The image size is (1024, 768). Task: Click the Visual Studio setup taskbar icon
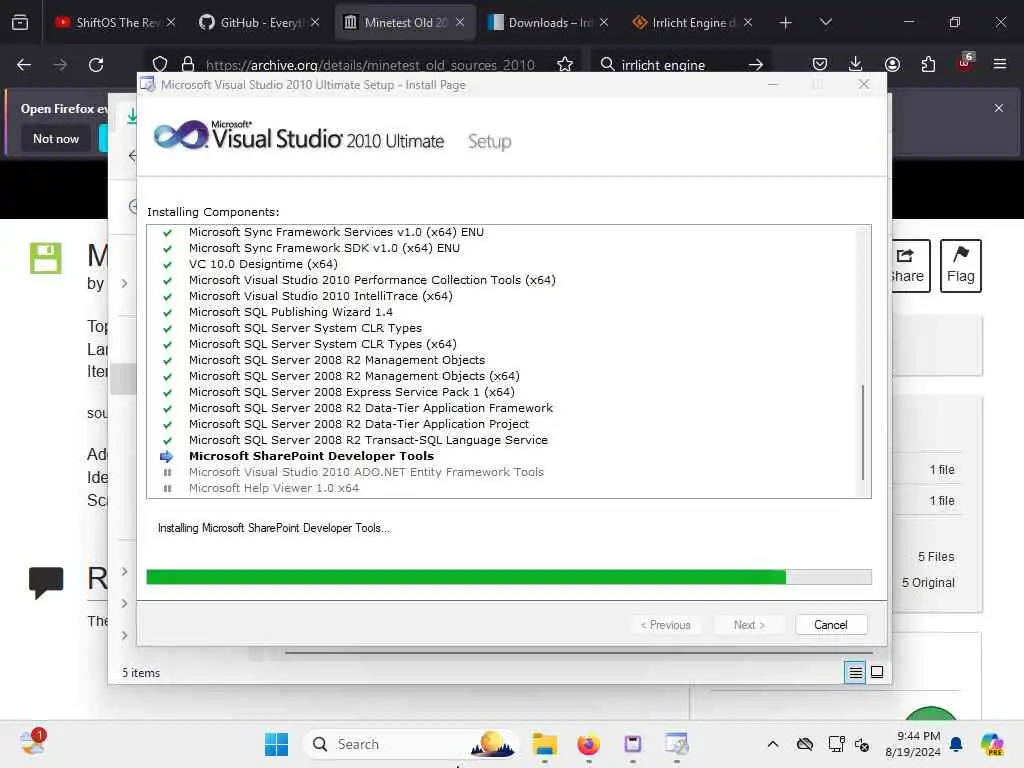(x=677, y=744)
